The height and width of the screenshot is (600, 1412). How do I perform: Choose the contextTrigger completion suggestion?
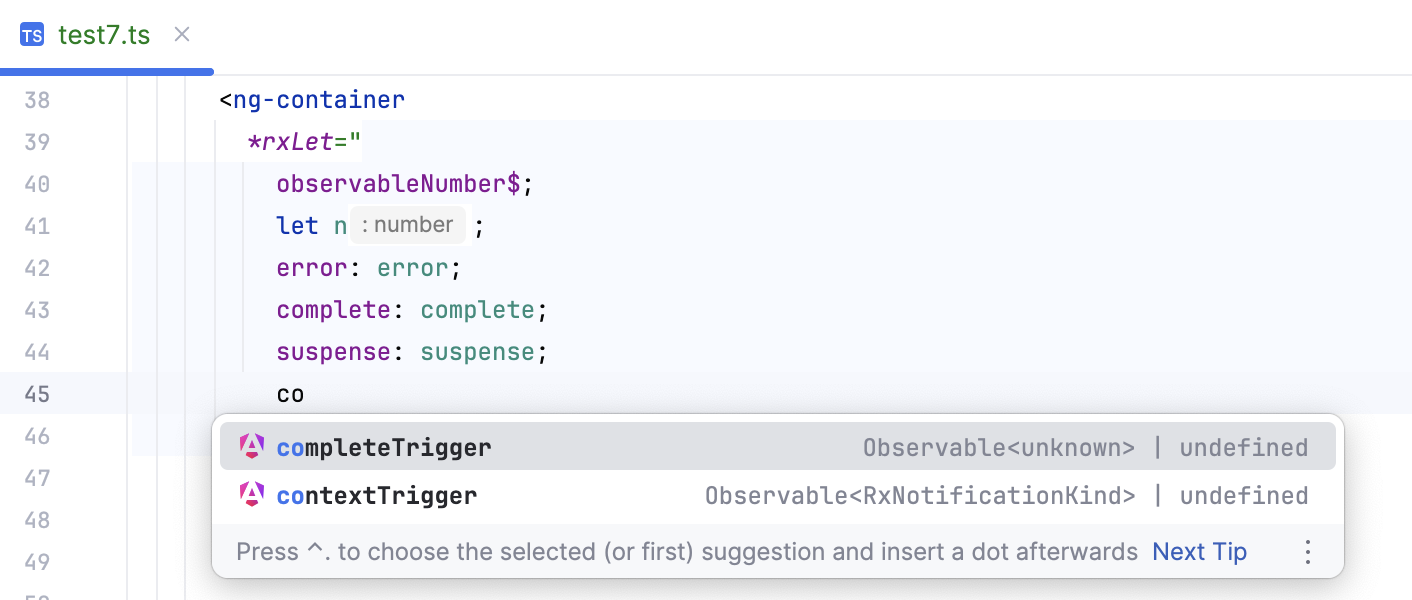377,495
